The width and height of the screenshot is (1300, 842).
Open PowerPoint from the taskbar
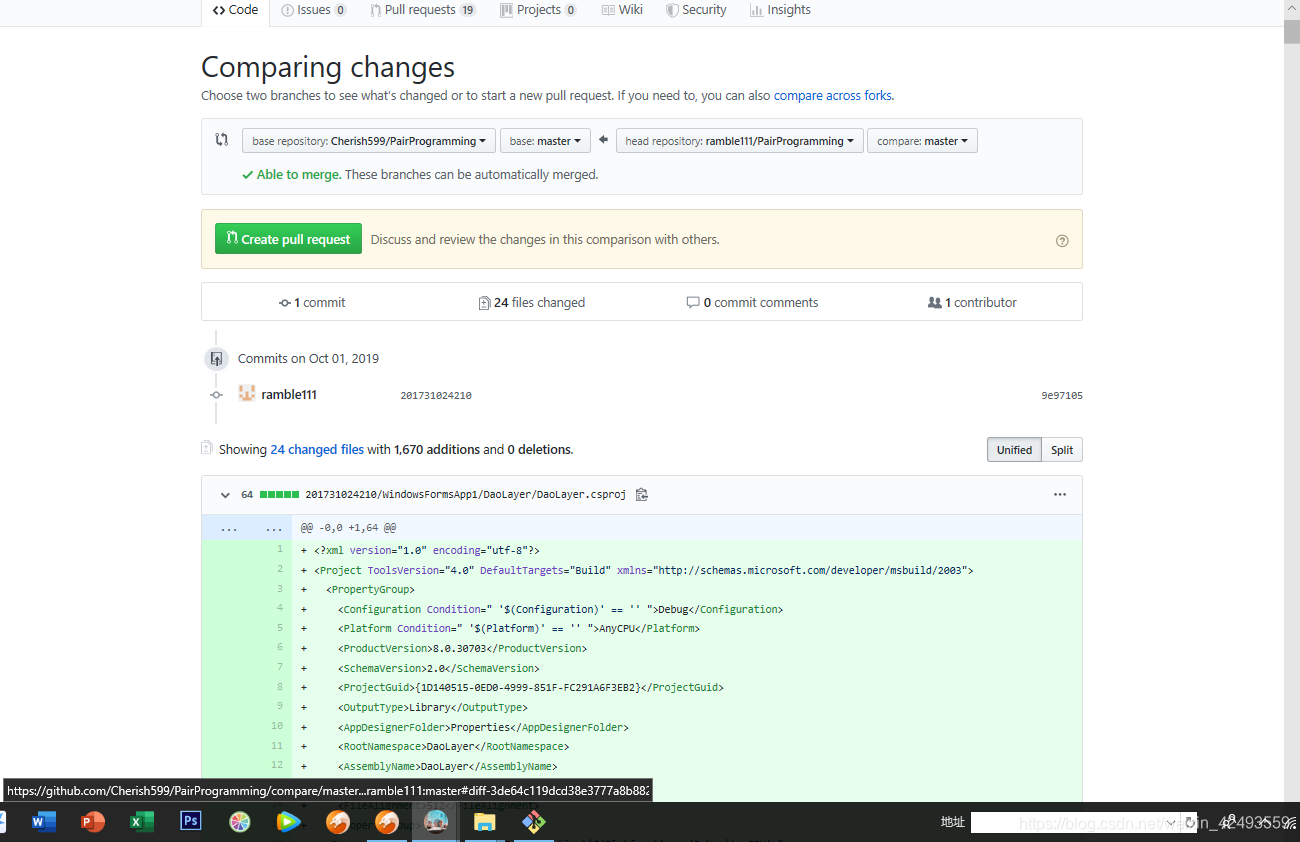click(93, 822)
